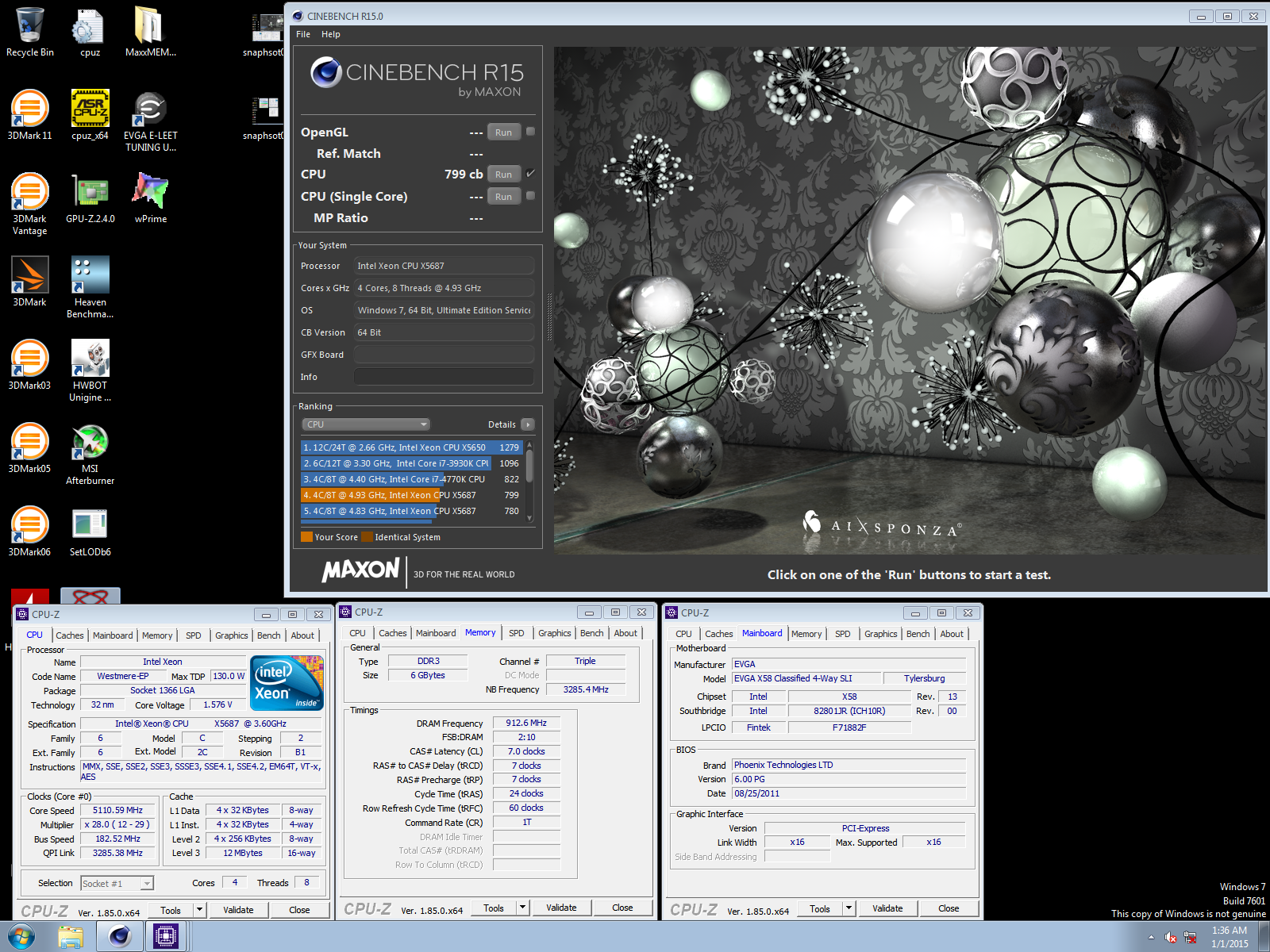Select highlighted ranking entry score 799
This screenshot has width=1270, height=952.
pyautogui.click(x=411, y=495)
